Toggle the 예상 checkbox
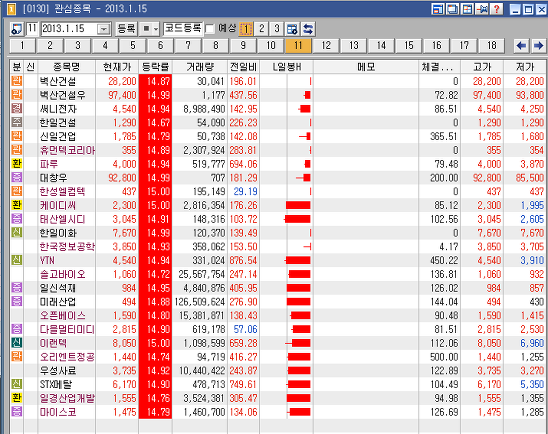Image resolution: width=548 pixels, height=434 pixels. 210,29
